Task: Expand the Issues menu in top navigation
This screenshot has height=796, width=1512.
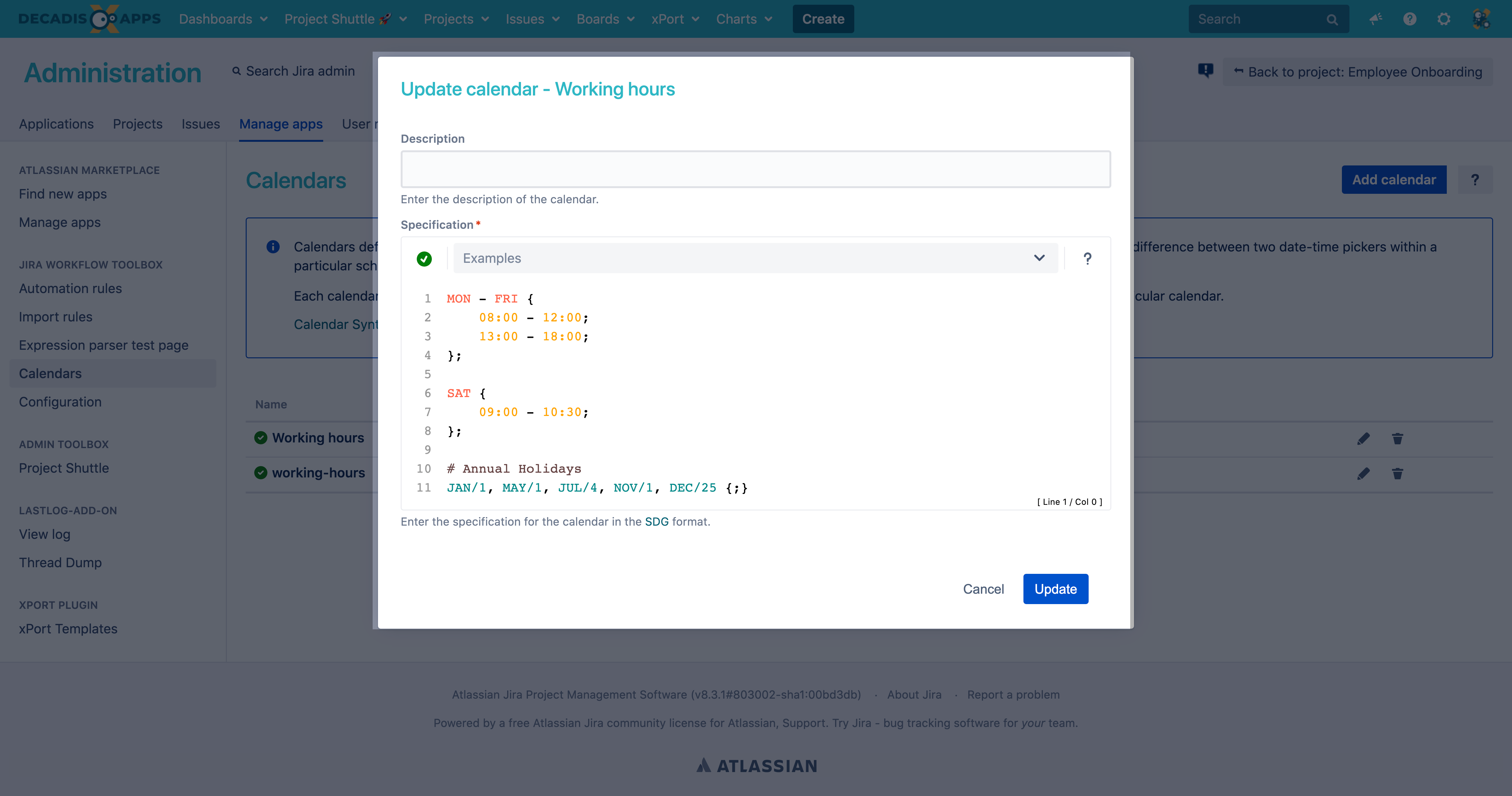Action: (x=532, y=19)
